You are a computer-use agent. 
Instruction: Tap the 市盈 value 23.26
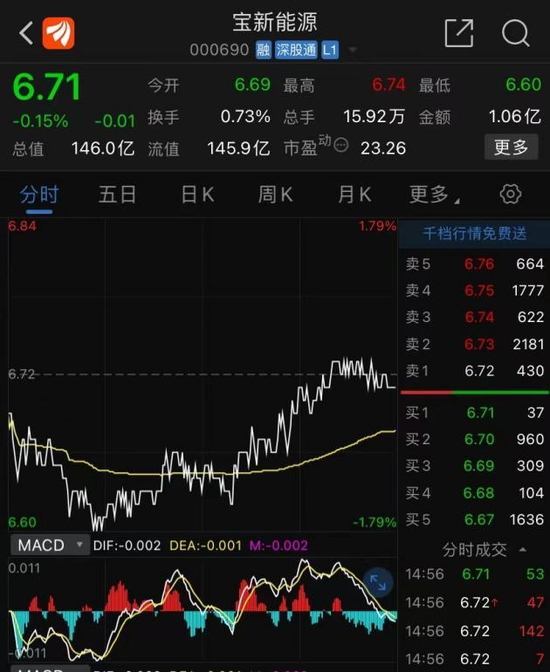(383, 149)
